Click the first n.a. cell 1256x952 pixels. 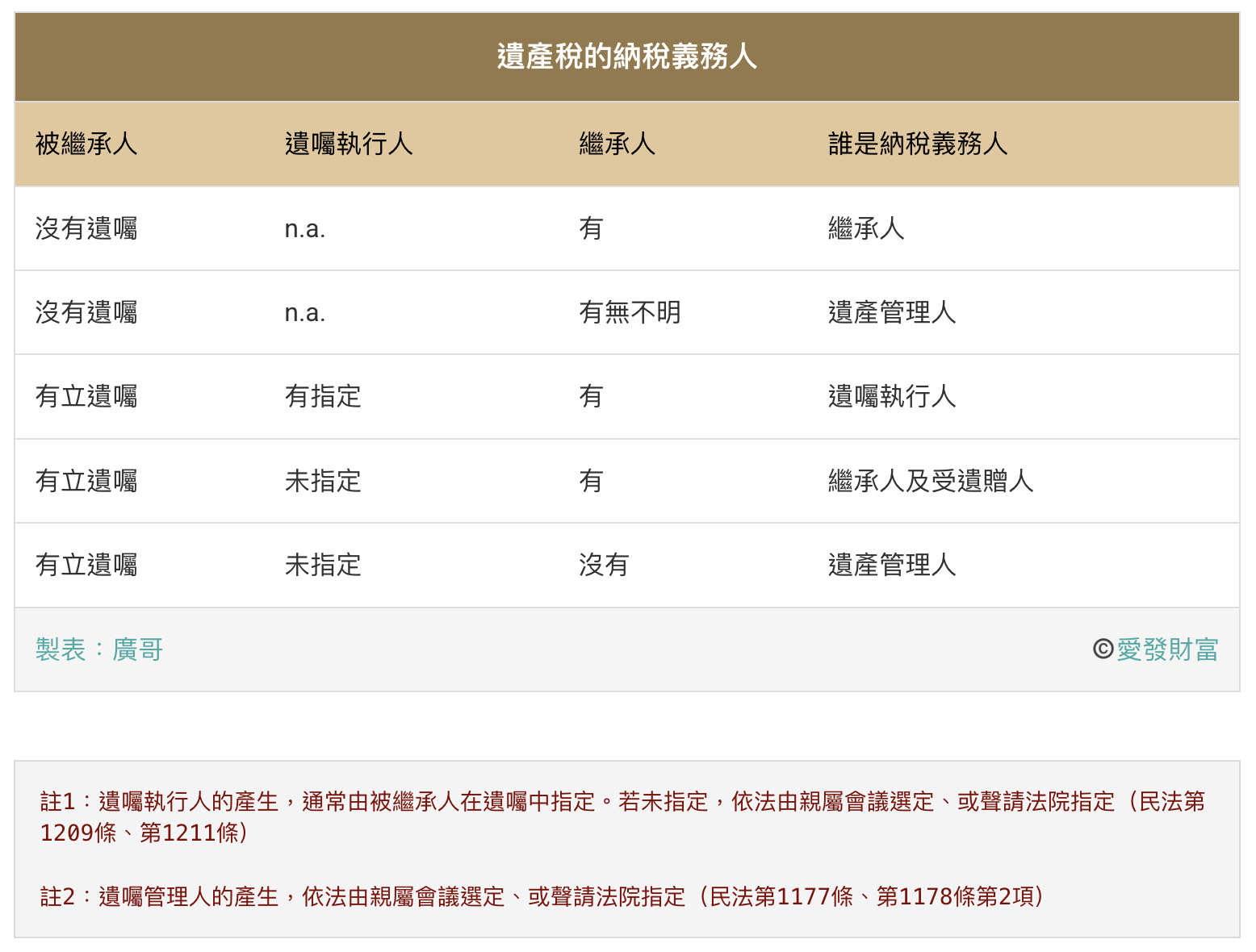tap(305, 228)
